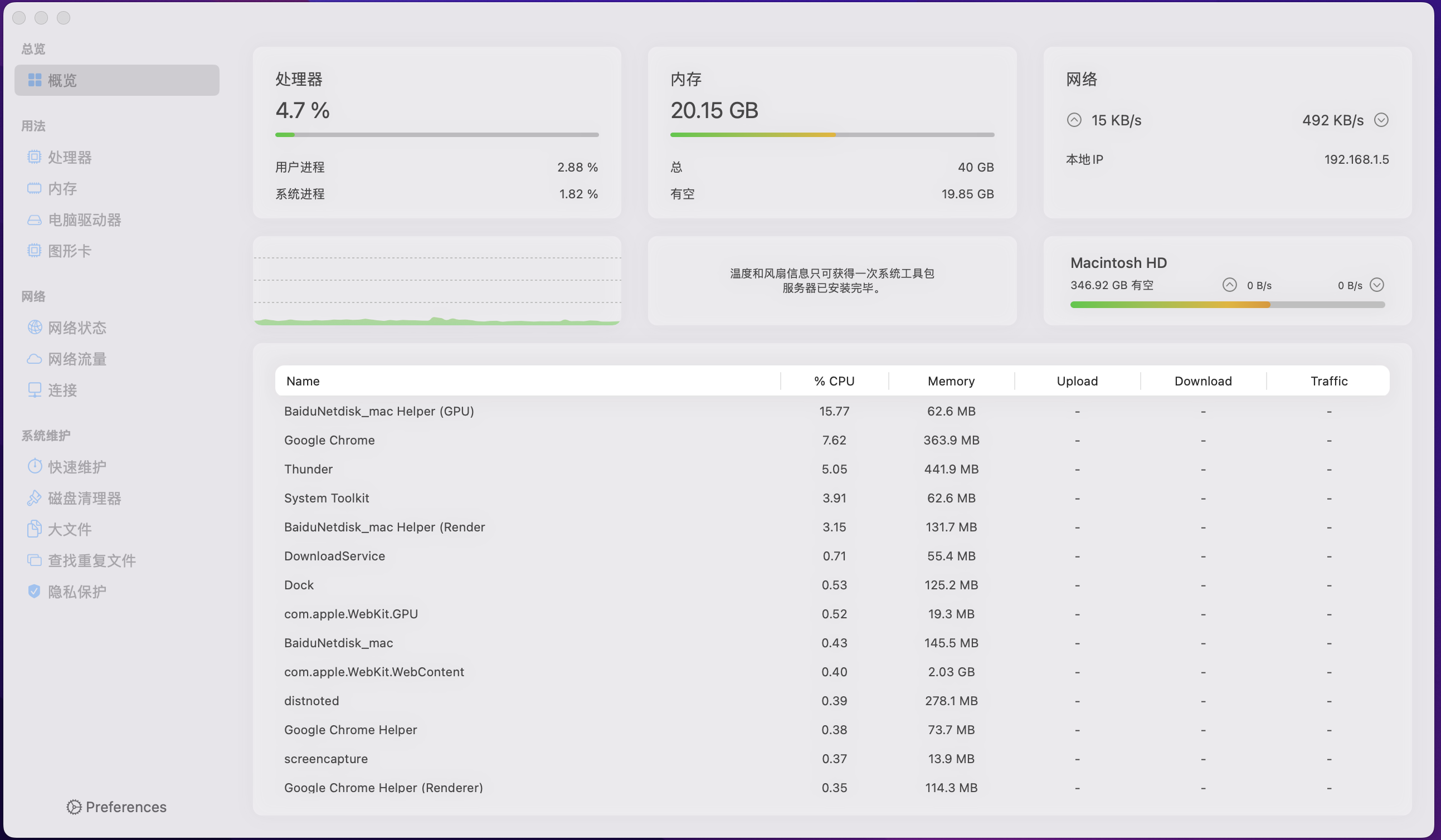Open the 处理器 usage panel
The width and height of the screenshot is (1441, 840).
(70, 157)
